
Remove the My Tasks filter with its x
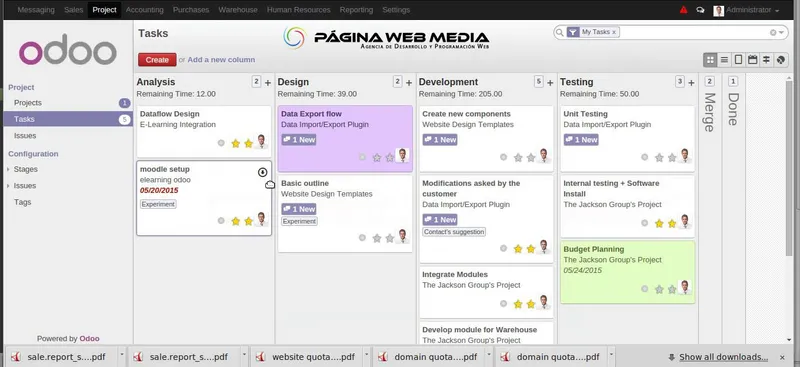[x=614, y=32]
